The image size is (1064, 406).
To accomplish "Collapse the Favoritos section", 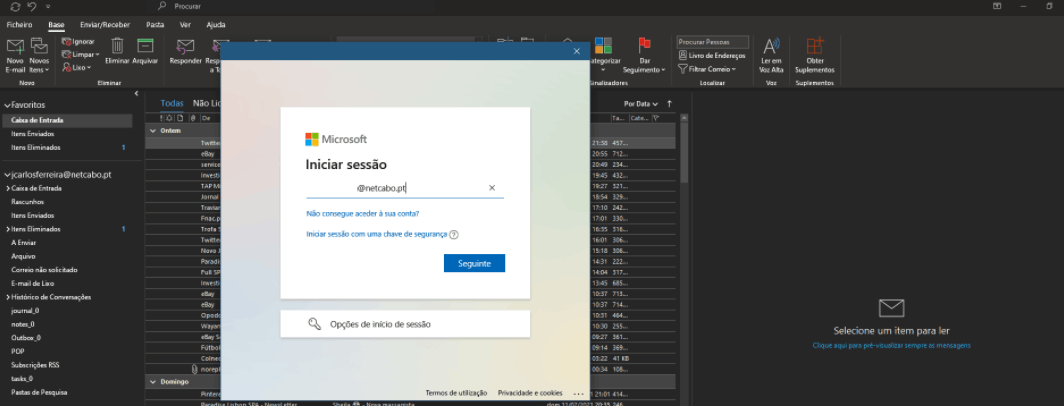I will tap(7, 105).
